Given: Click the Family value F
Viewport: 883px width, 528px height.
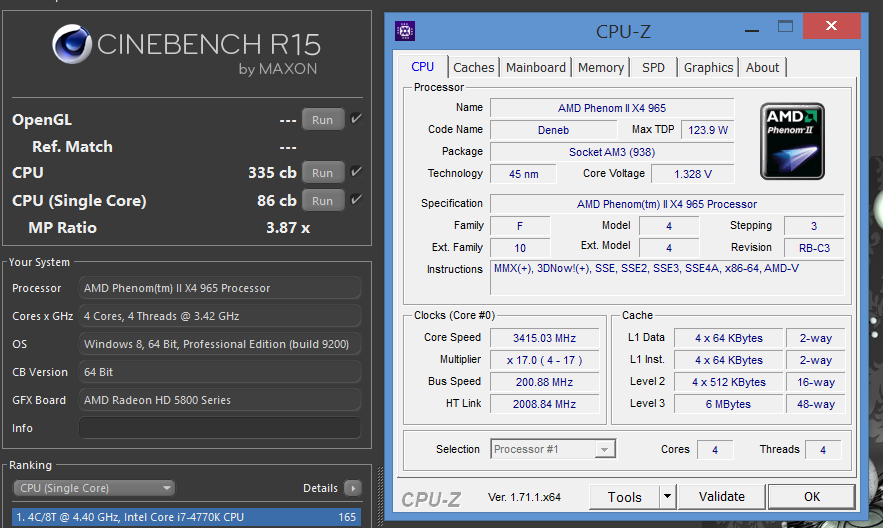Looking at the screenshot, I should click(520, 226).
